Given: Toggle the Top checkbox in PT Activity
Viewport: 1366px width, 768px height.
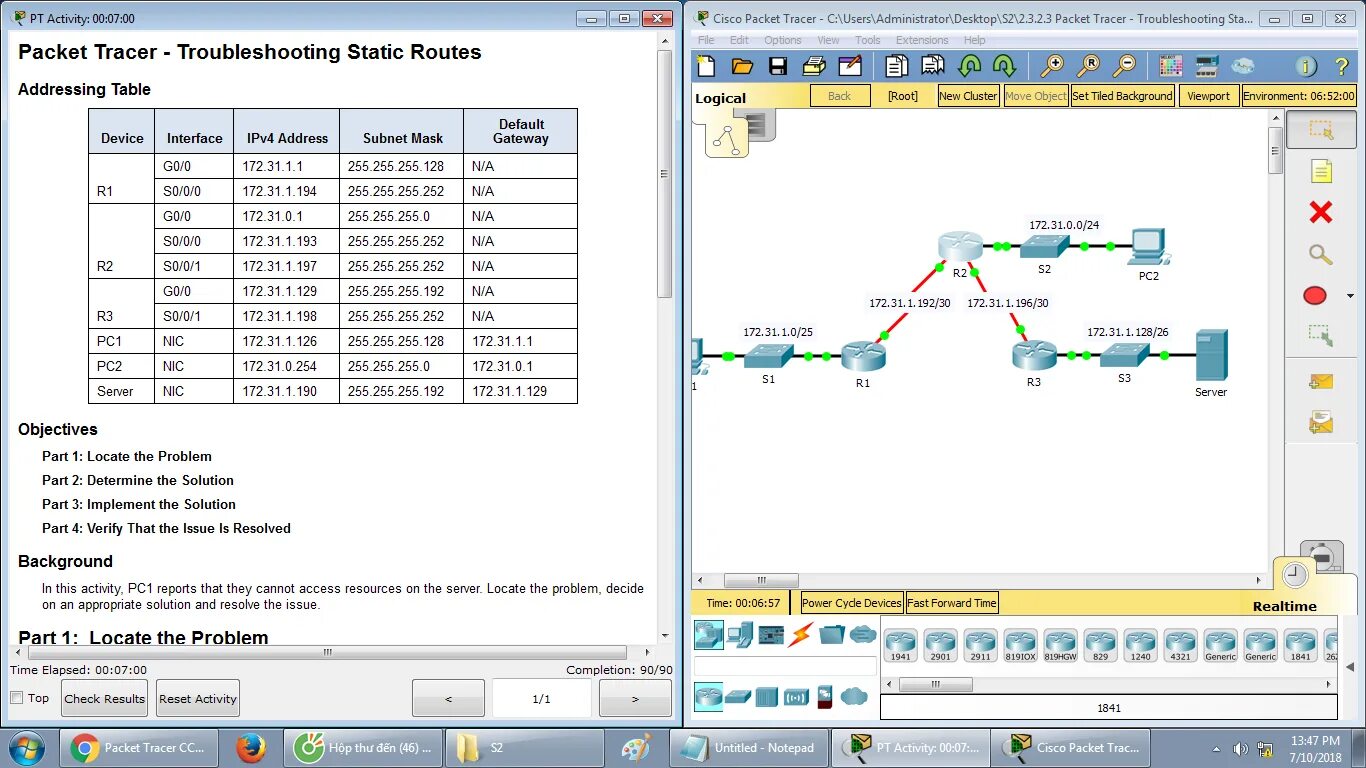Looking at the screenshot, I should click(16, 698).
